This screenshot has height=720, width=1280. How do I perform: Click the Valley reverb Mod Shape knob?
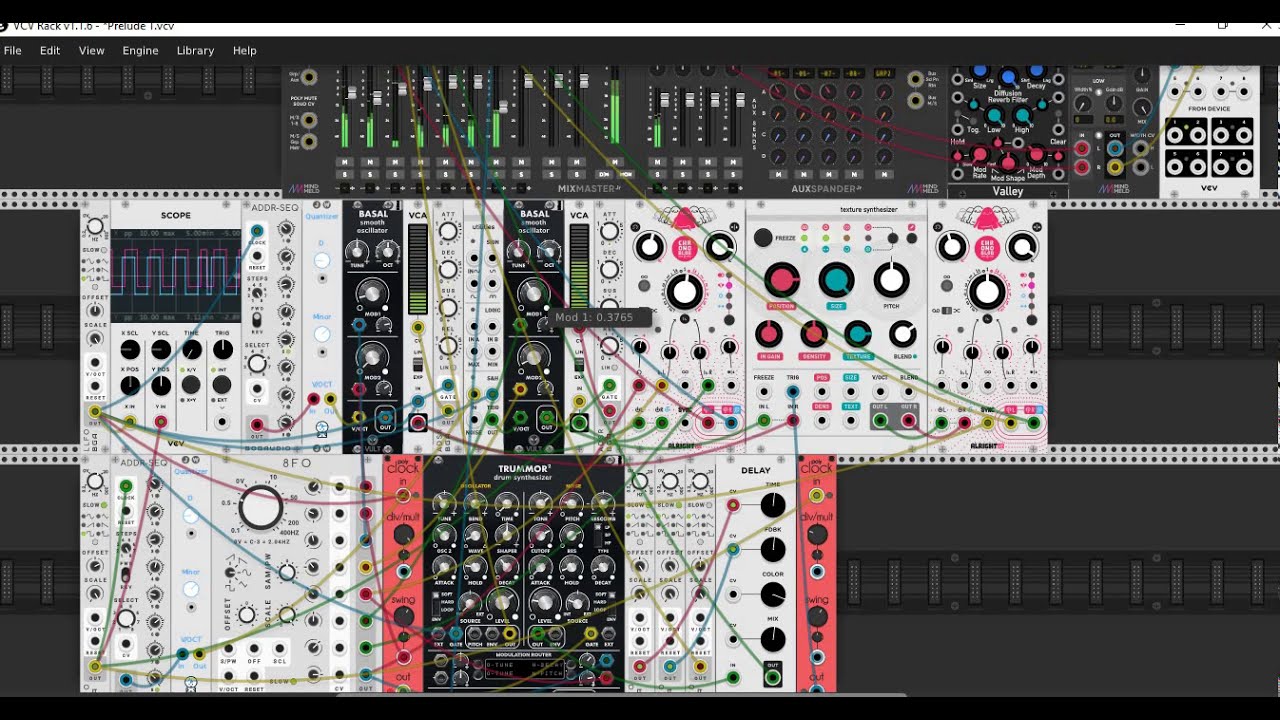1008,163
